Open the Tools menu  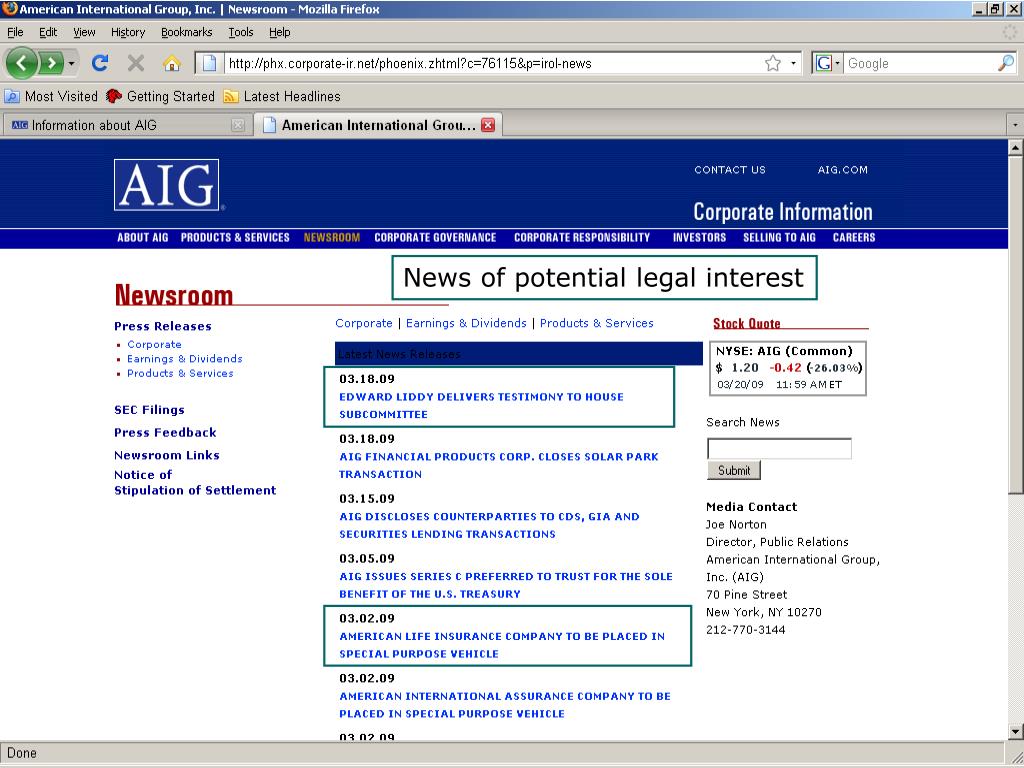pos(240,32)
